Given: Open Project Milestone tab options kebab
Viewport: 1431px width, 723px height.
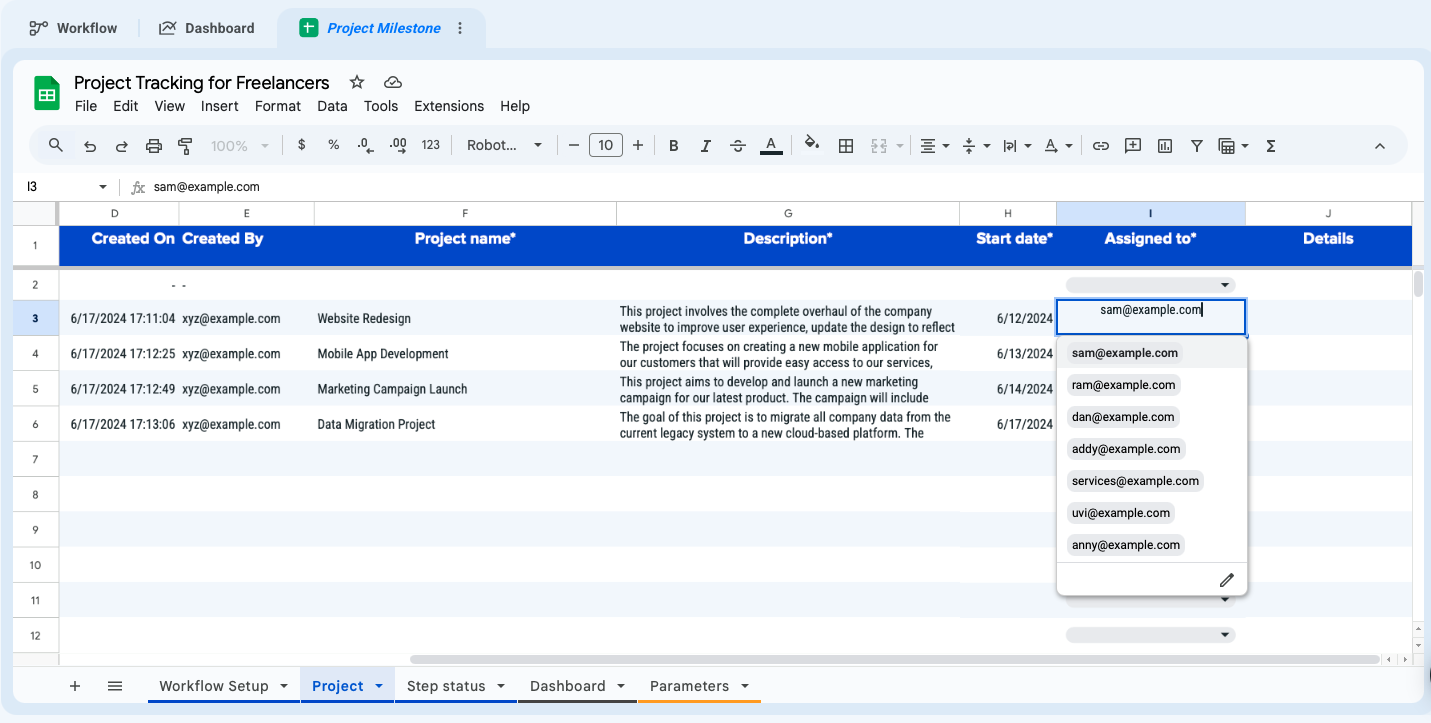Looking at the screenshot, I should point(460,28).
